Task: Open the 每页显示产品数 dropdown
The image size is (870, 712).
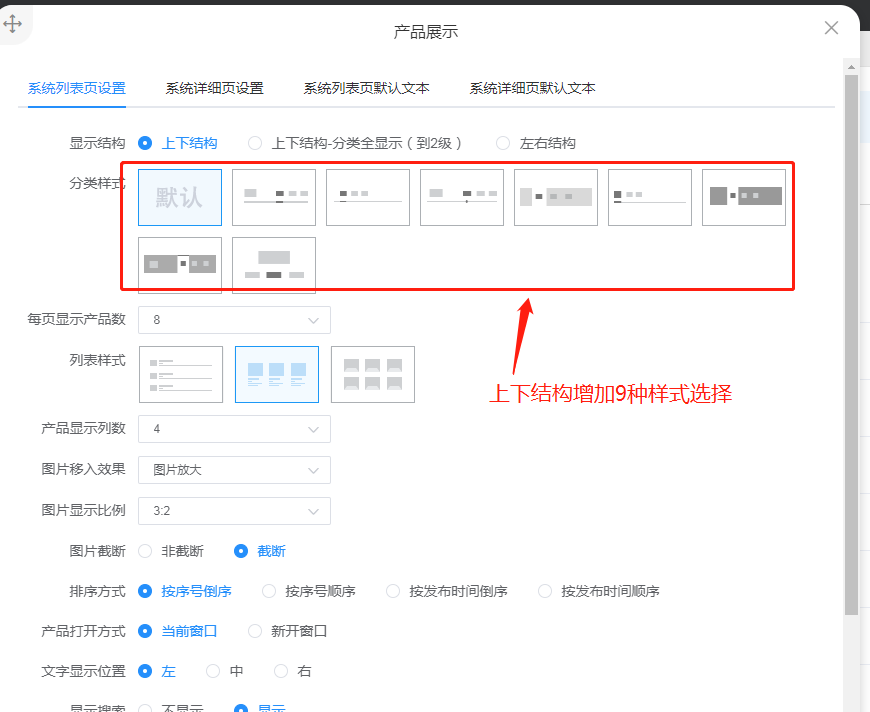Action: click(x=234, y=320)
